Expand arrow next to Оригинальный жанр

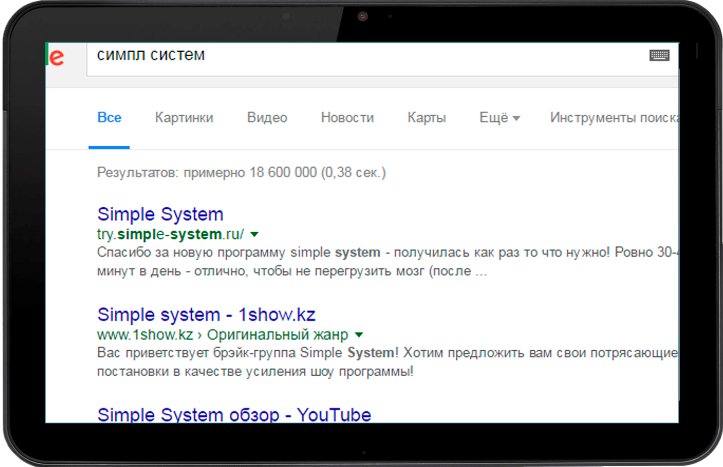359,335
